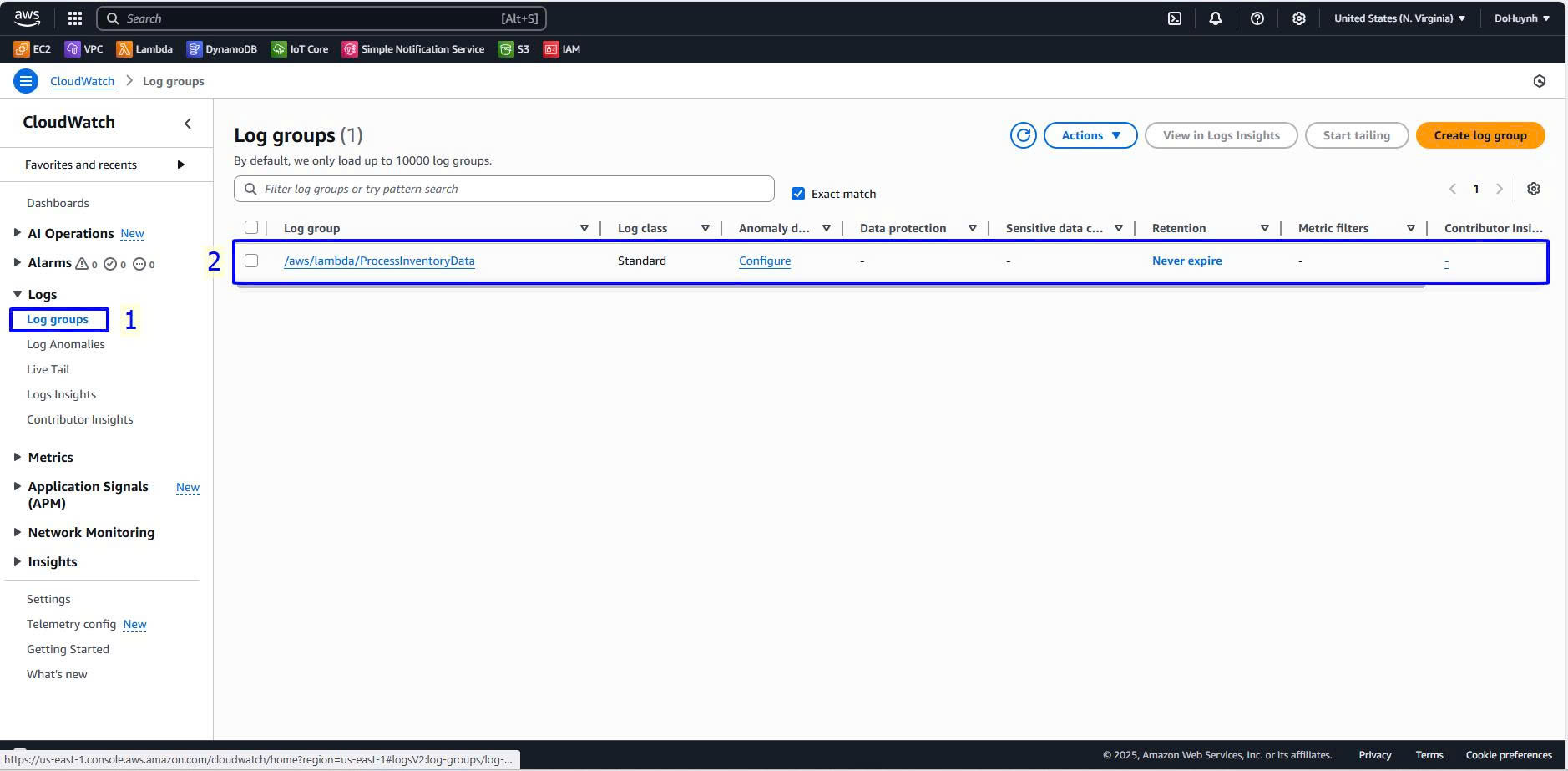Open Live Tail in the sidebar

(48, 369)
